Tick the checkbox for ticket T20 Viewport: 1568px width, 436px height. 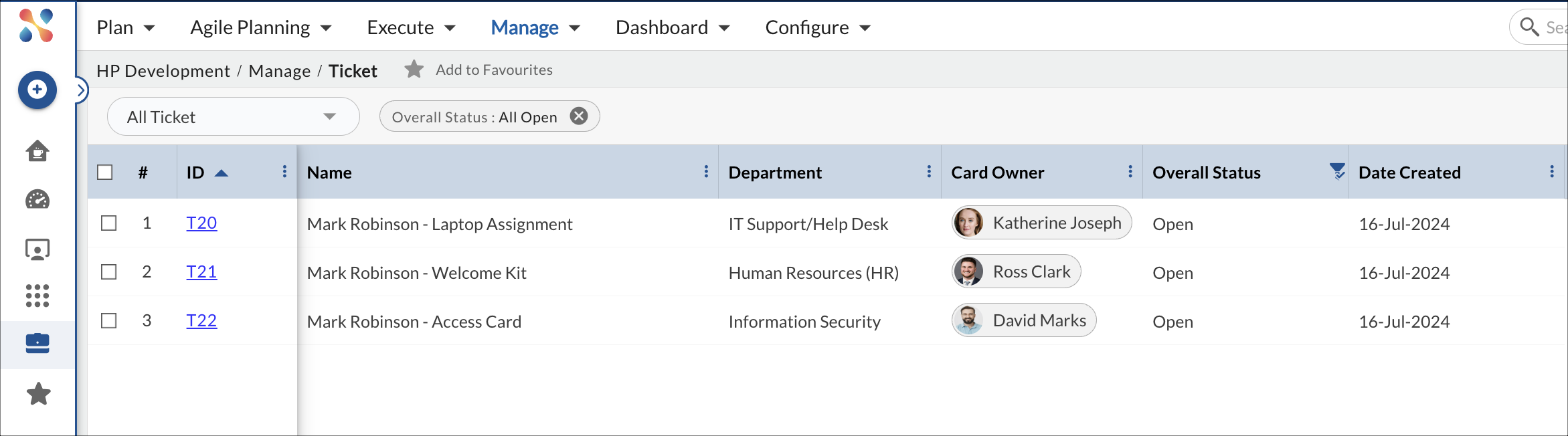coord(109,223)
